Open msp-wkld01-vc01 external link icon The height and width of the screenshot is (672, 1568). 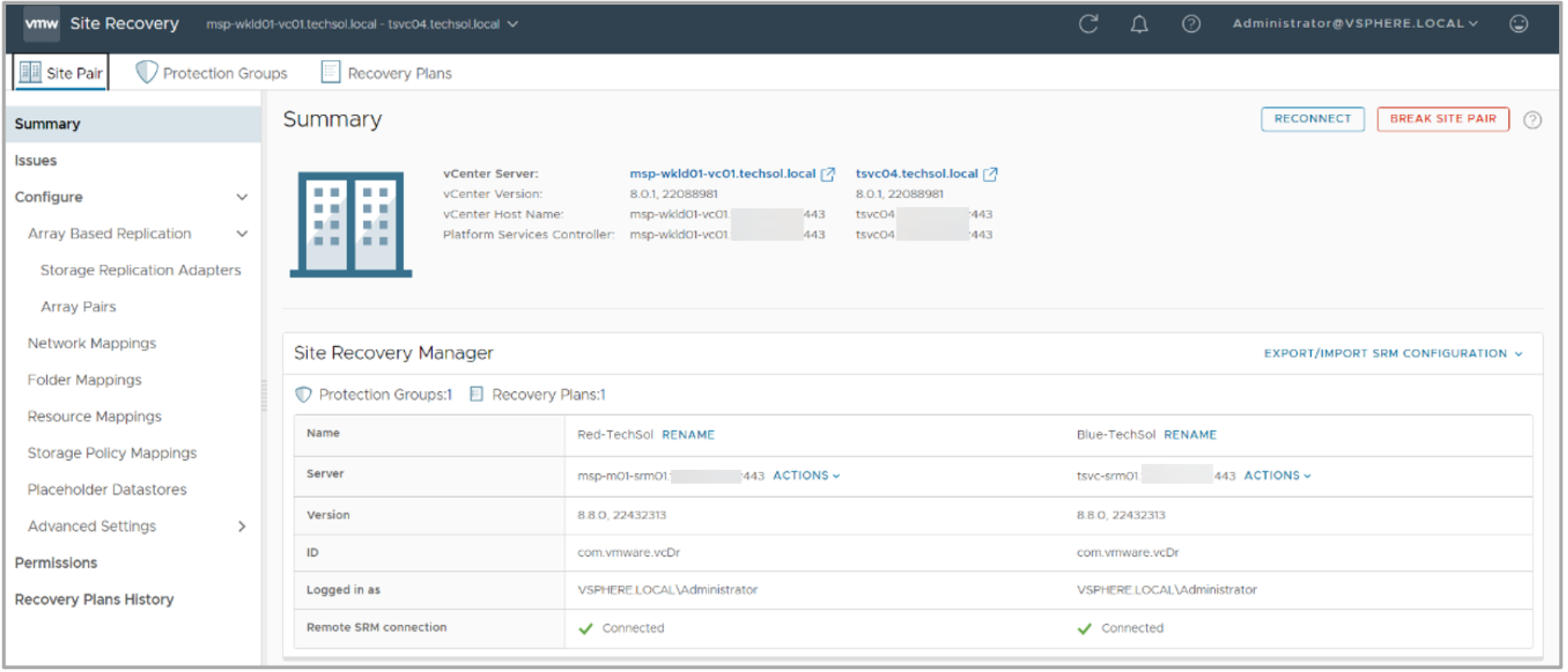pyautogui.click(x=828, y=174)
